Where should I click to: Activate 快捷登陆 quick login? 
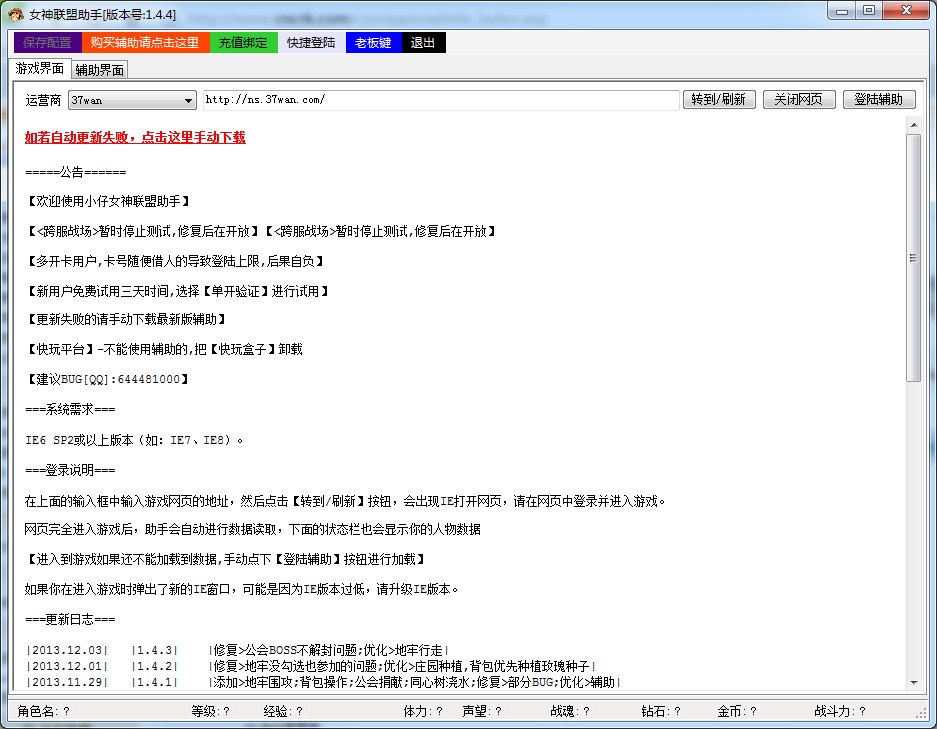(x=310, y=42)
